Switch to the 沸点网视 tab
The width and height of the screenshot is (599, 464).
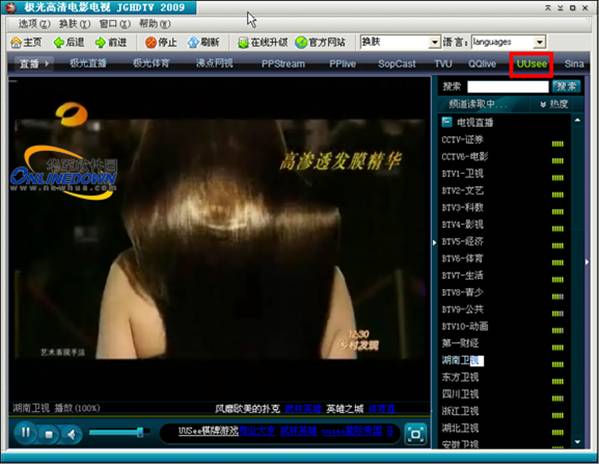[x=214, y=63]
